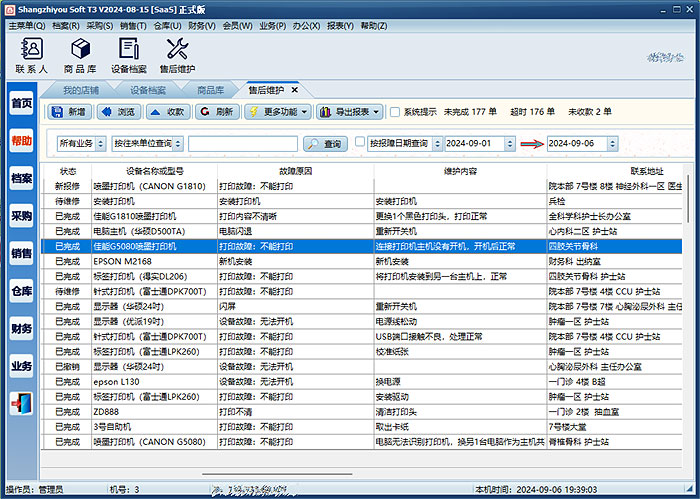Open the 按报障日期查询 combo box

[405, 144]
